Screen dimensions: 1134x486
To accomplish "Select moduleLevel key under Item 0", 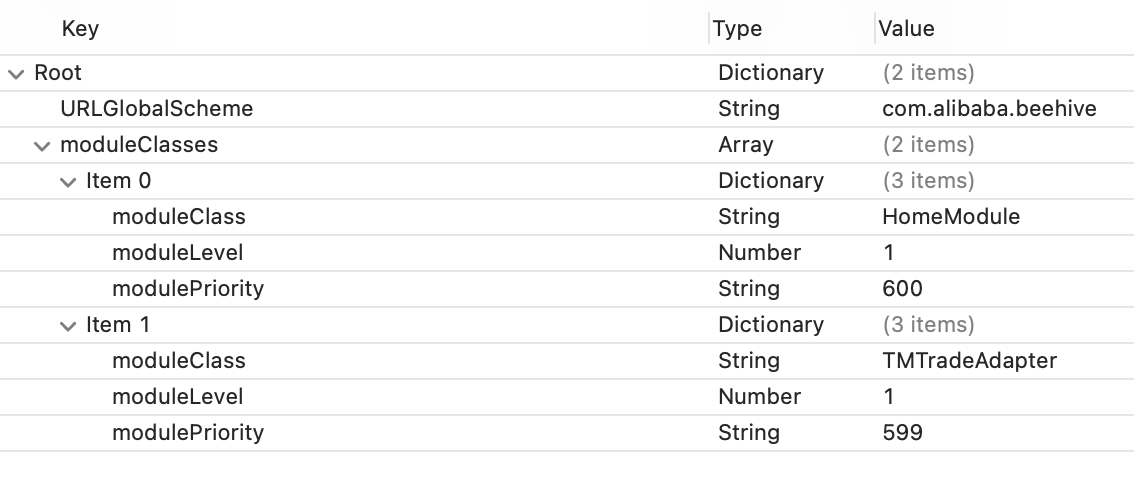I will click(x=177, y=253).
